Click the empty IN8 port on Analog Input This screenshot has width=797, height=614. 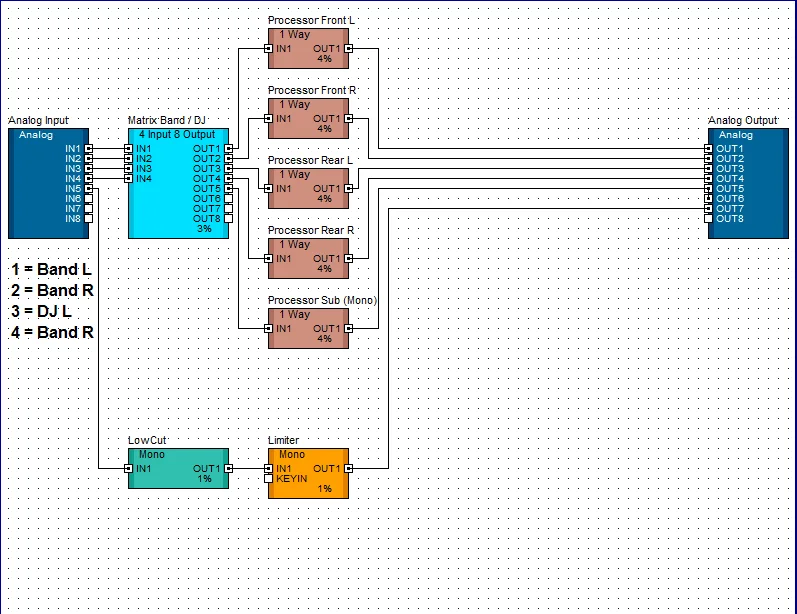pos(88,219)
